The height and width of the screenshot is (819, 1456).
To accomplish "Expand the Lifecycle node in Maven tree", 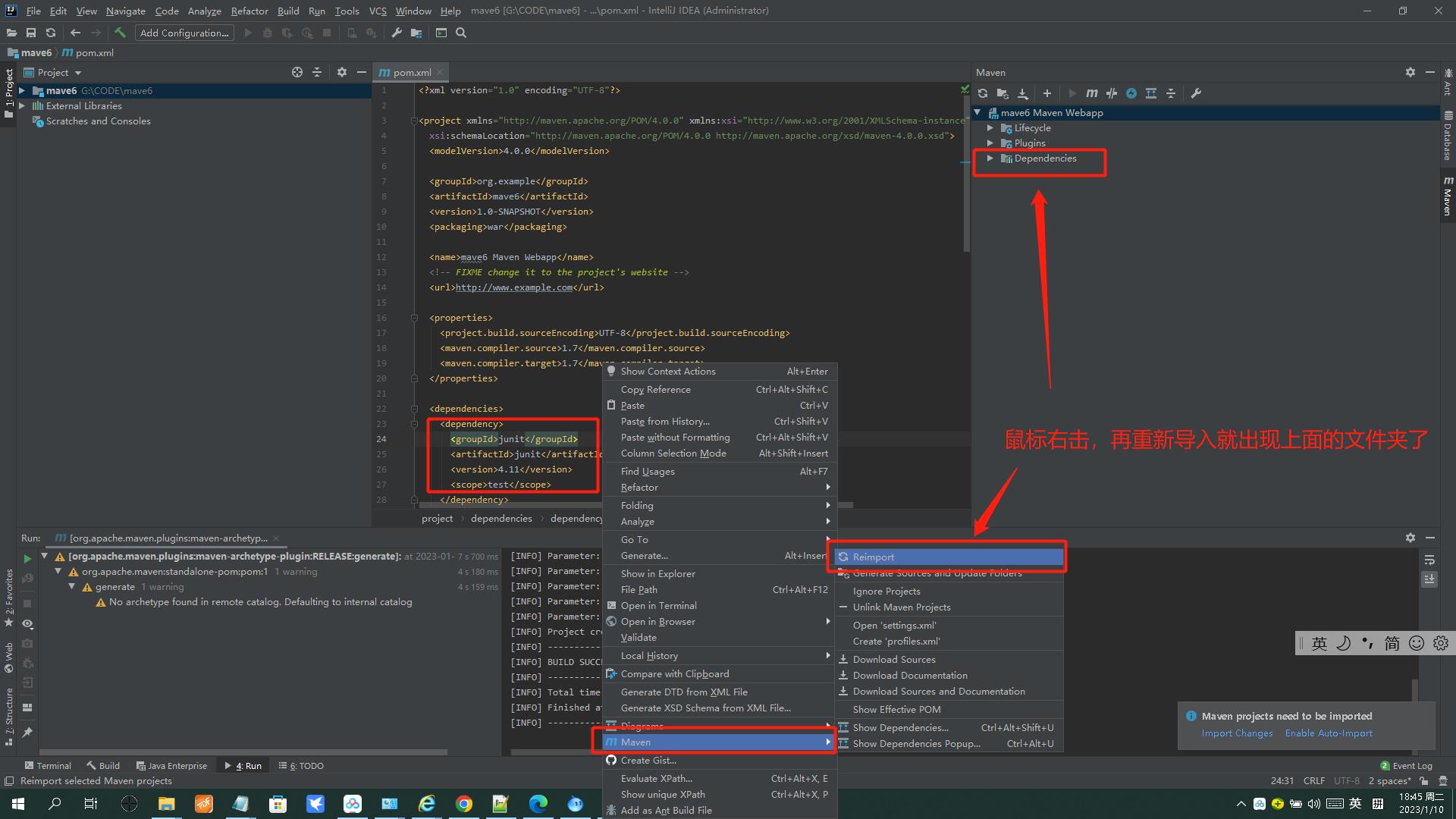I will 990,128.
